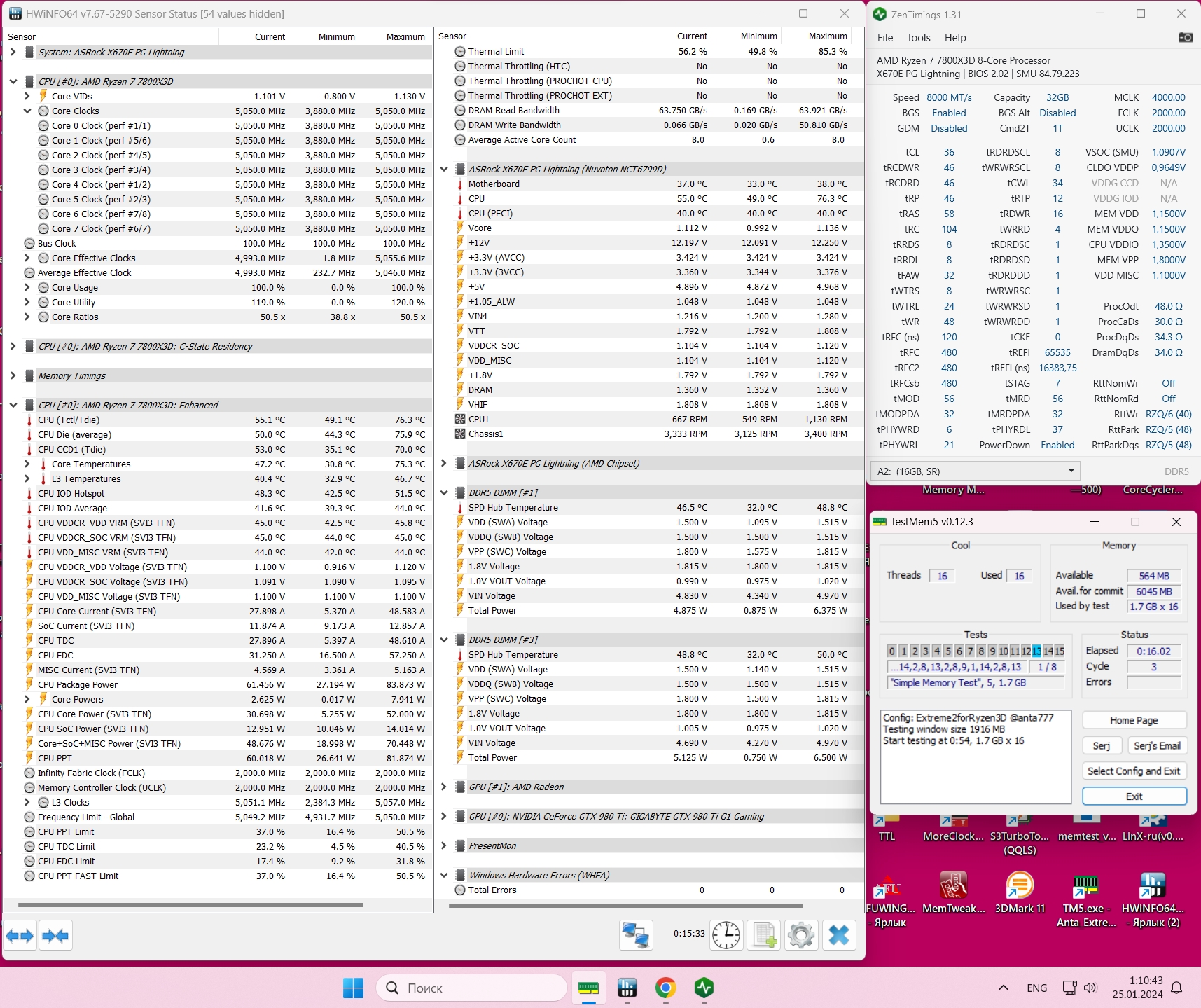
Task: Click the expand columns arrows icon in HWiNFO
Action: click(20, 935)
